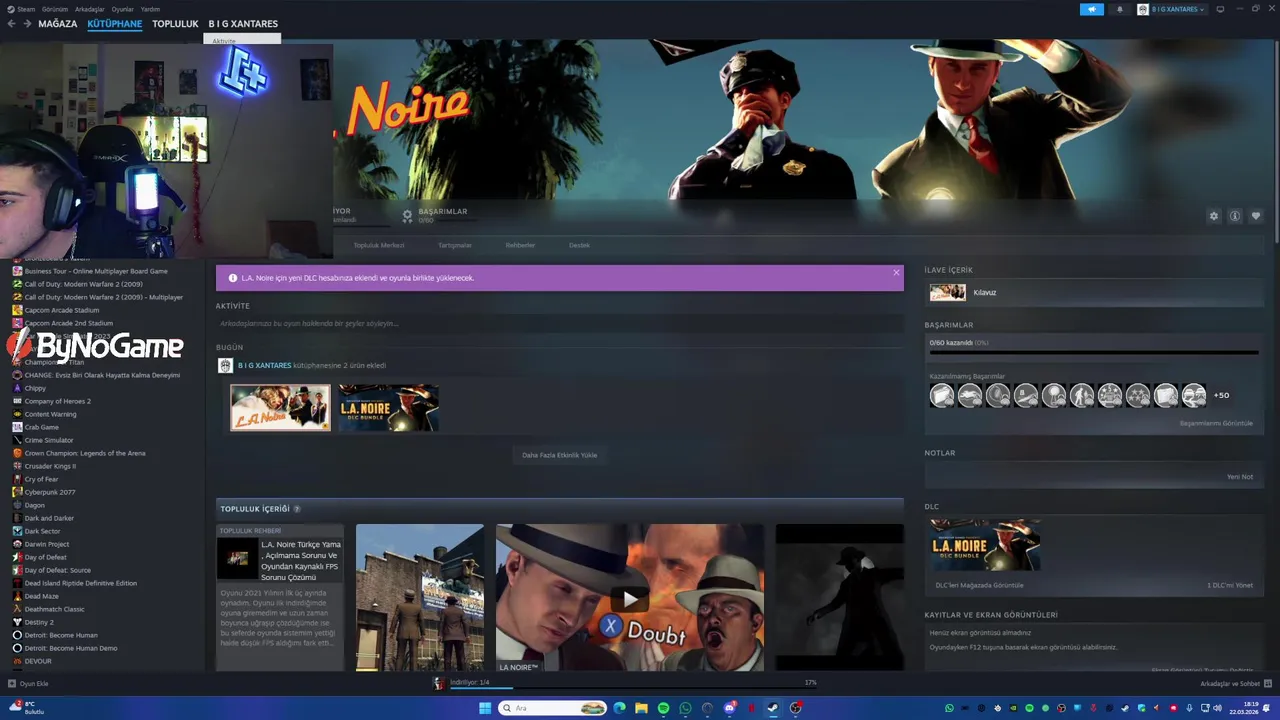This screenshot has width=1280, height=720.
Task: Click 1 DLC'mi Yönet link
Action: [1230, 585]
